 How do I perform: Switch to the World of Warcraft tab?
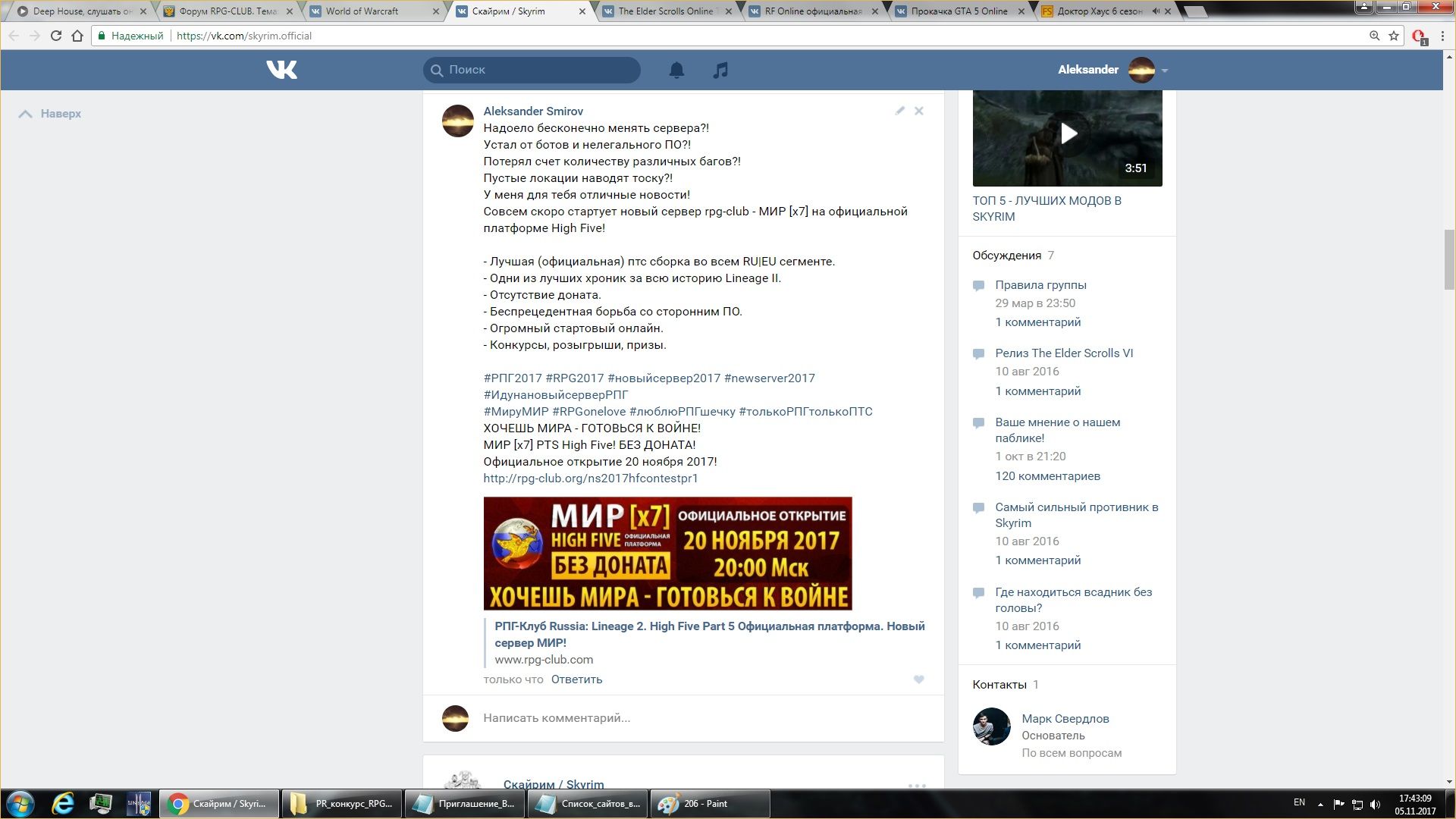point(362,11)
